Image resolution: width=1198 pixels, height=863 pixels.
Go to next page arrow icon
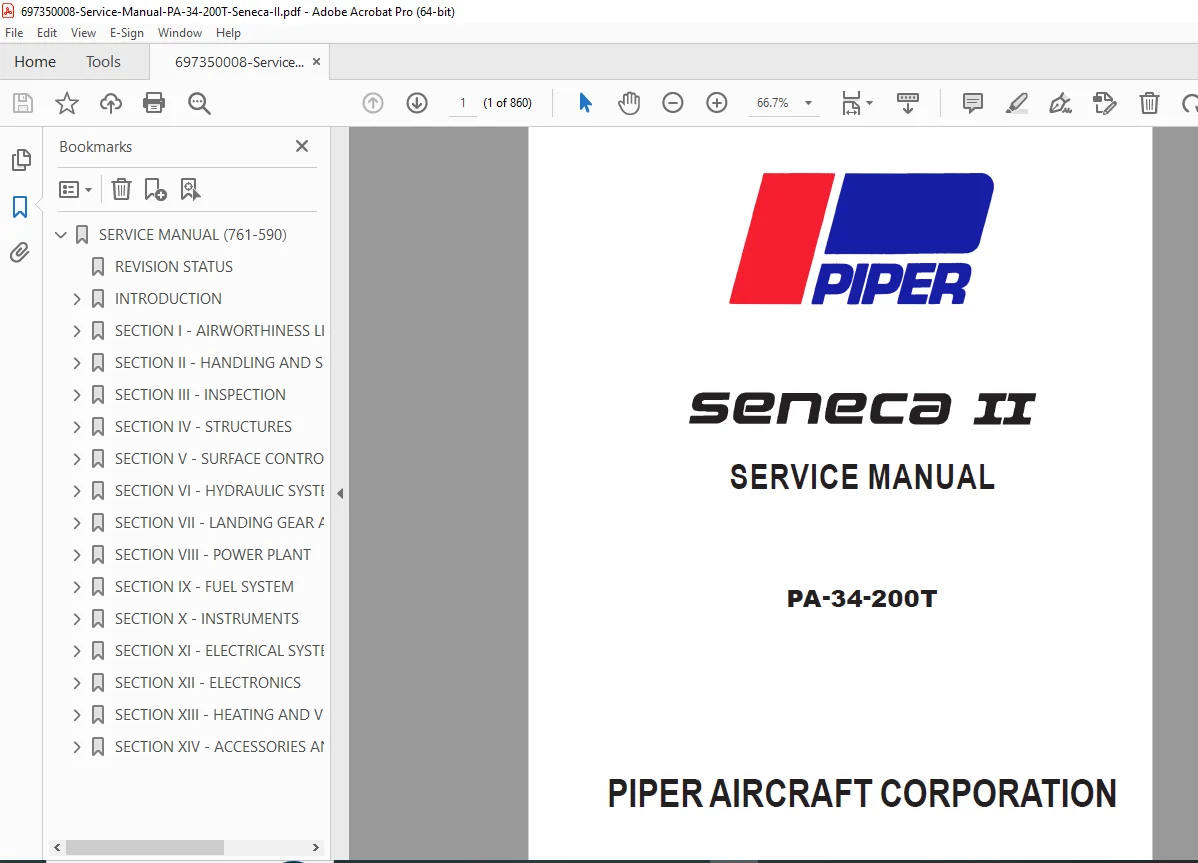tap(417, 103)
